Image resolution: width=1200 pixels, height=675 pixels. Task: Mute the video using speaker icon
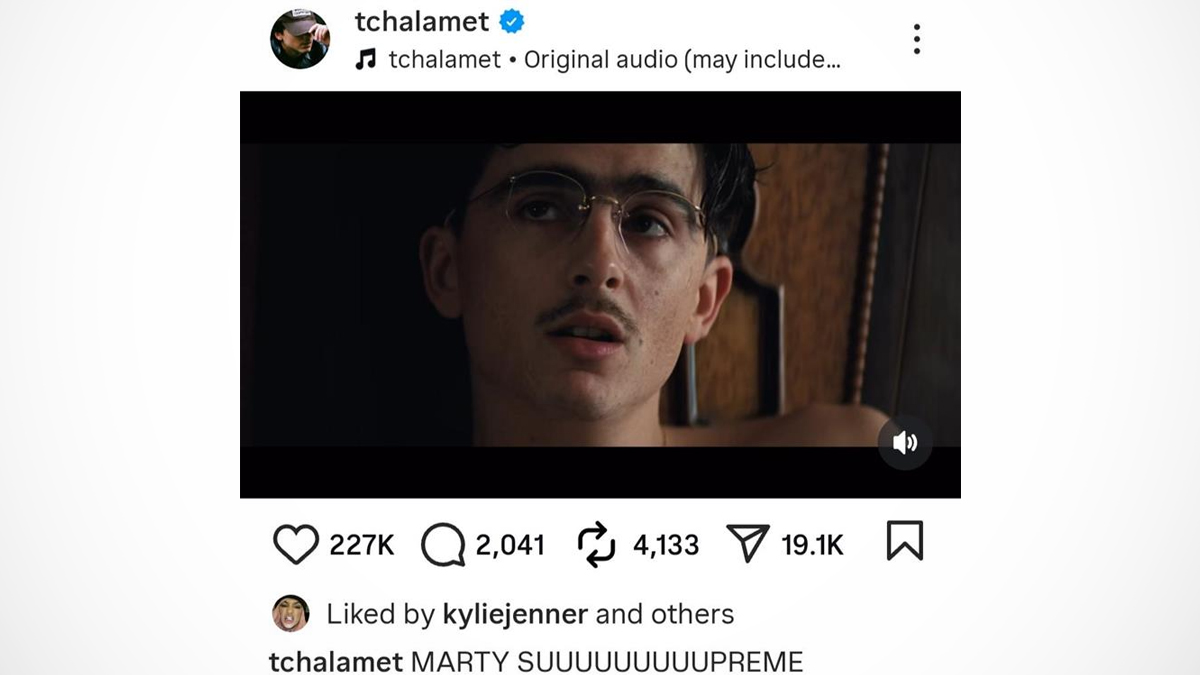click(x=905, y=442)
